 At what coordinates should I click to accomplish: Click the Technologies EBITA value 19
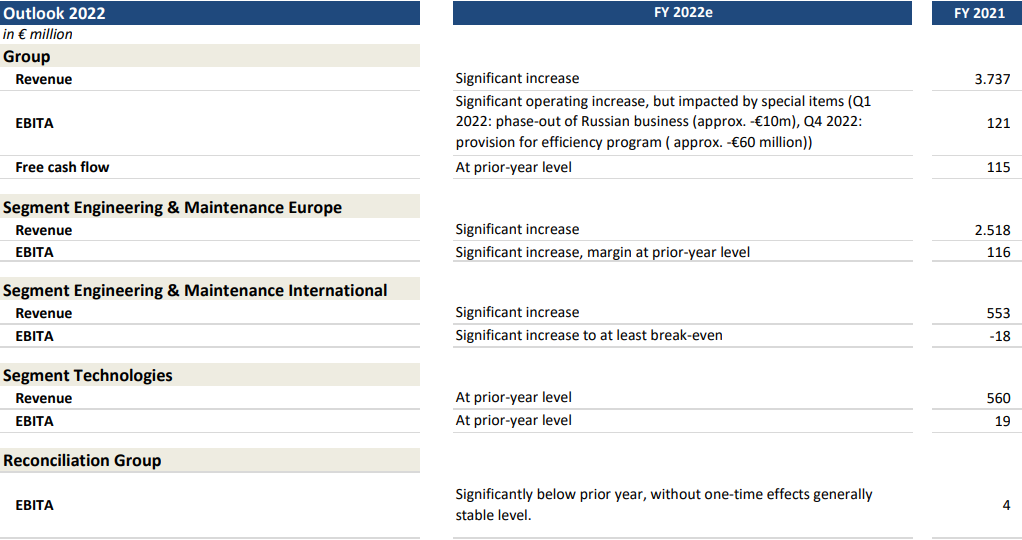click(x=1002, y=421)
